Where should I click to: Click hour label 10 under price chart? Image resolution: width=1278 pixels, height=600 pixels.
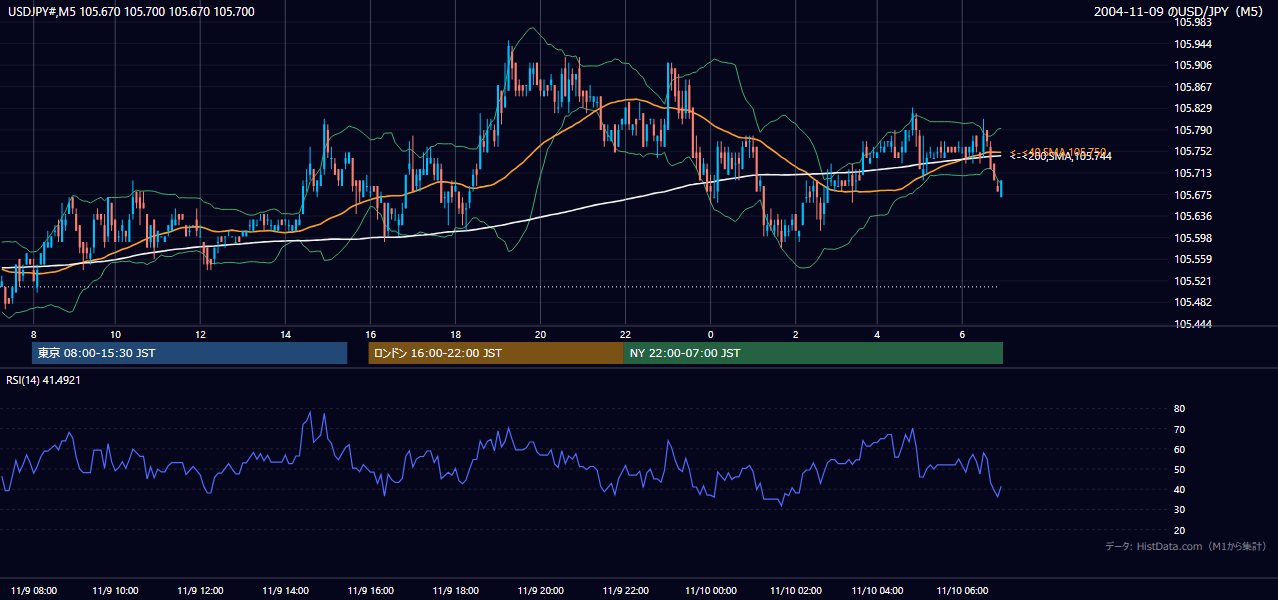(x=115, y=334)
